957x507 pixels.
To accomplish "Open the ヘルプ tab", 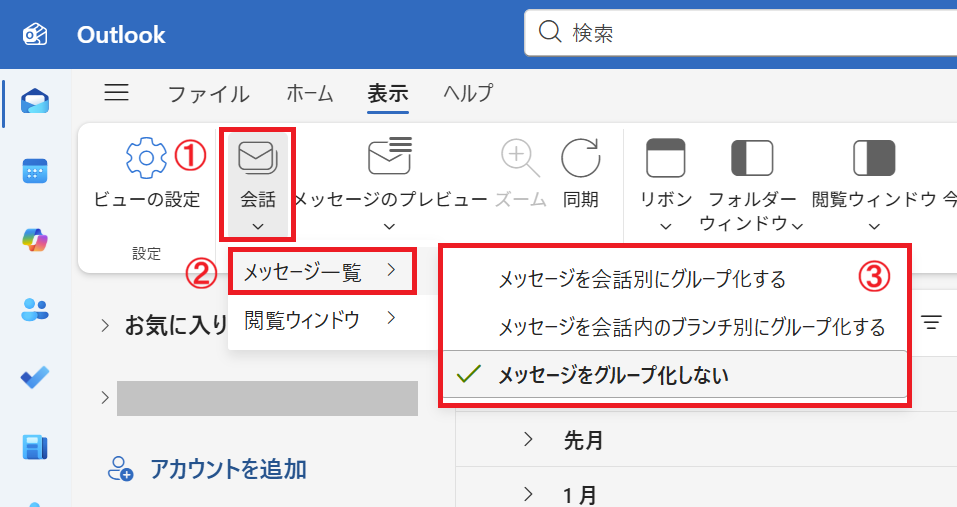I will [x=468, y=94].
